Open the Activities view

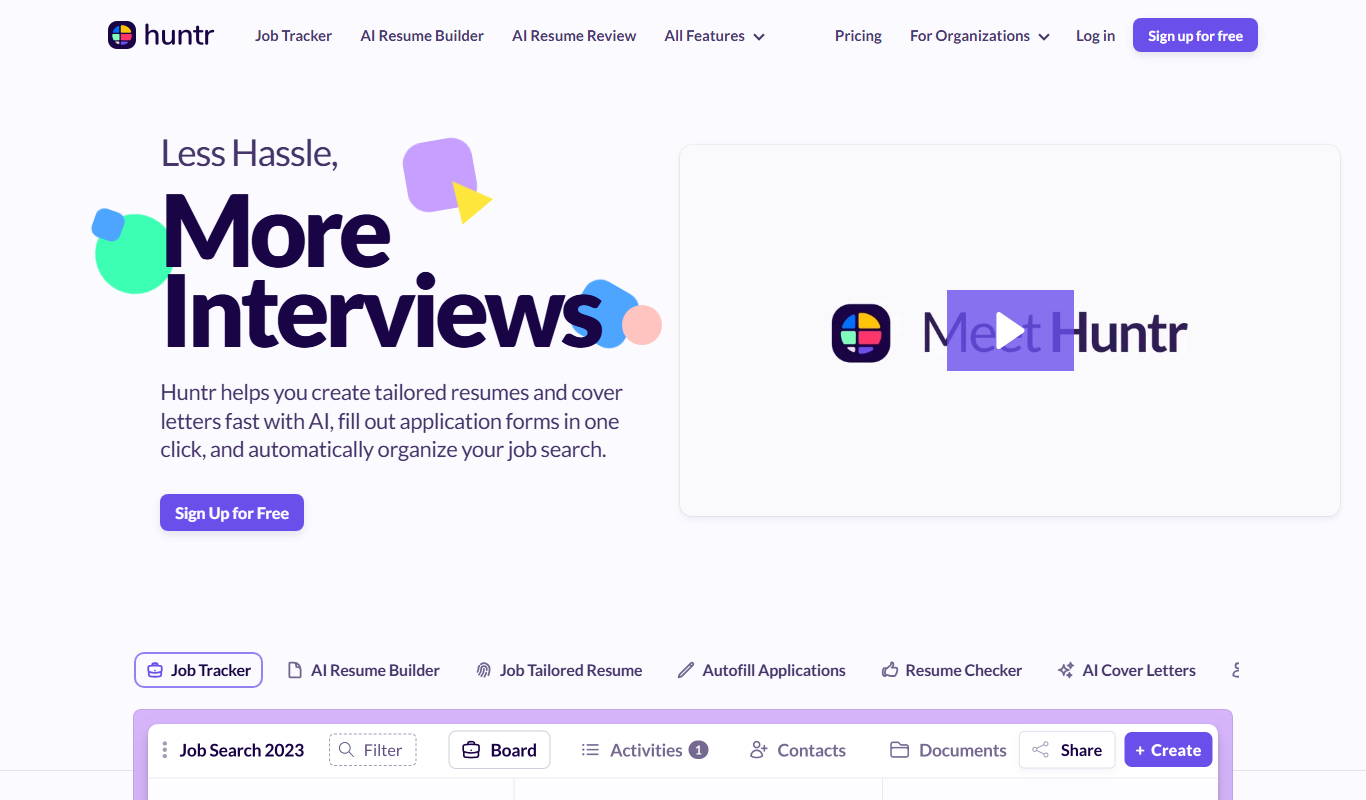click(645, 750)
